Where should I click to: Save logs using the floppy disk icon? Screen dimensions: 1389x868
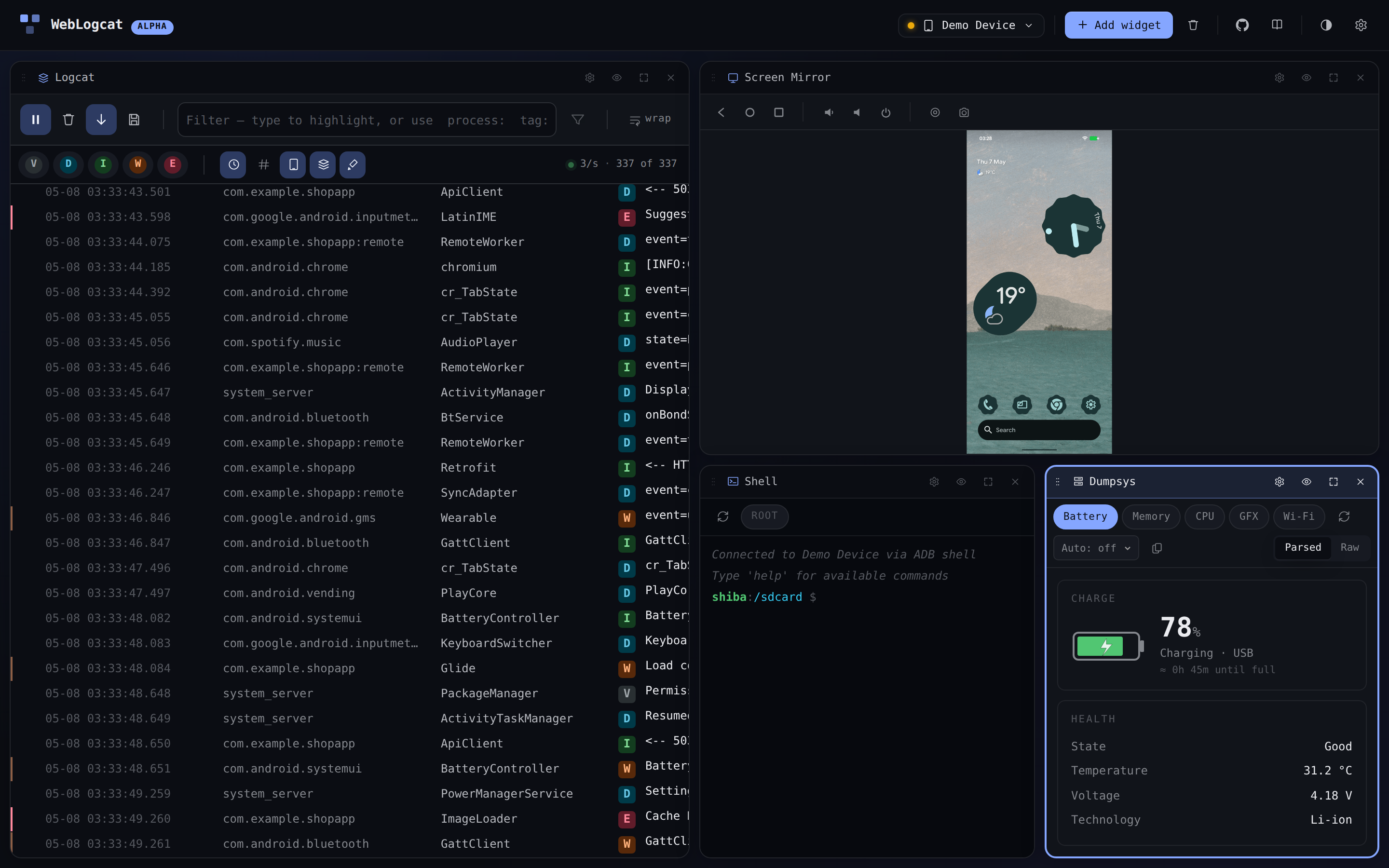(x=134, y=120)
